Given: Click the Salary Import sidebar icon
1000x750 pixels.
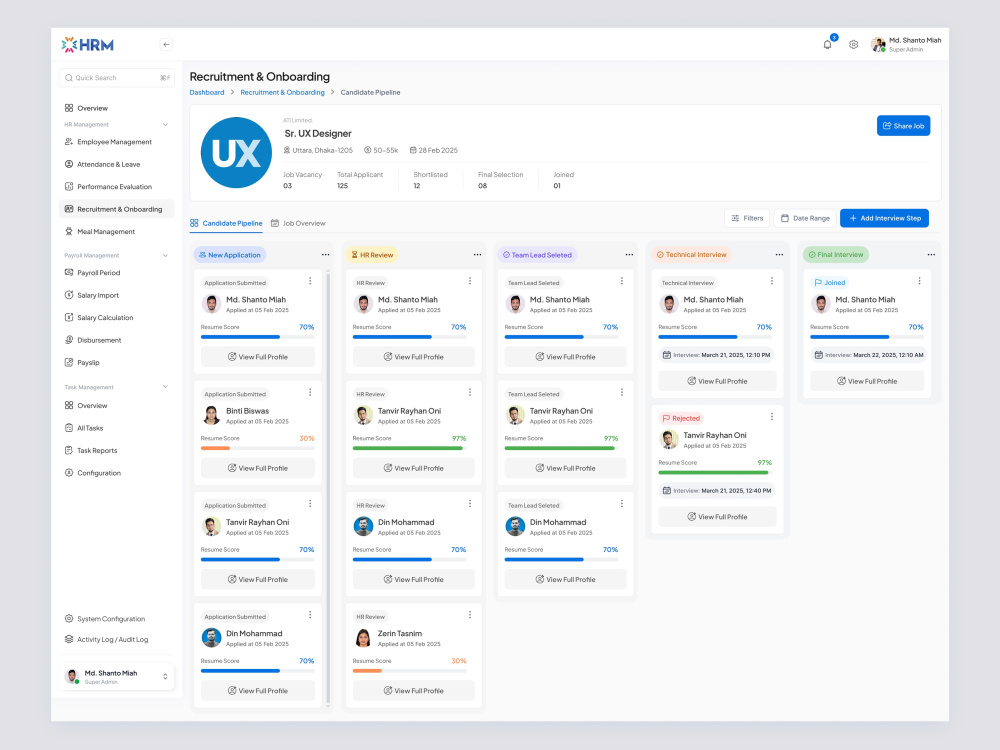Looking at the screenshot, I should (69, 295).
